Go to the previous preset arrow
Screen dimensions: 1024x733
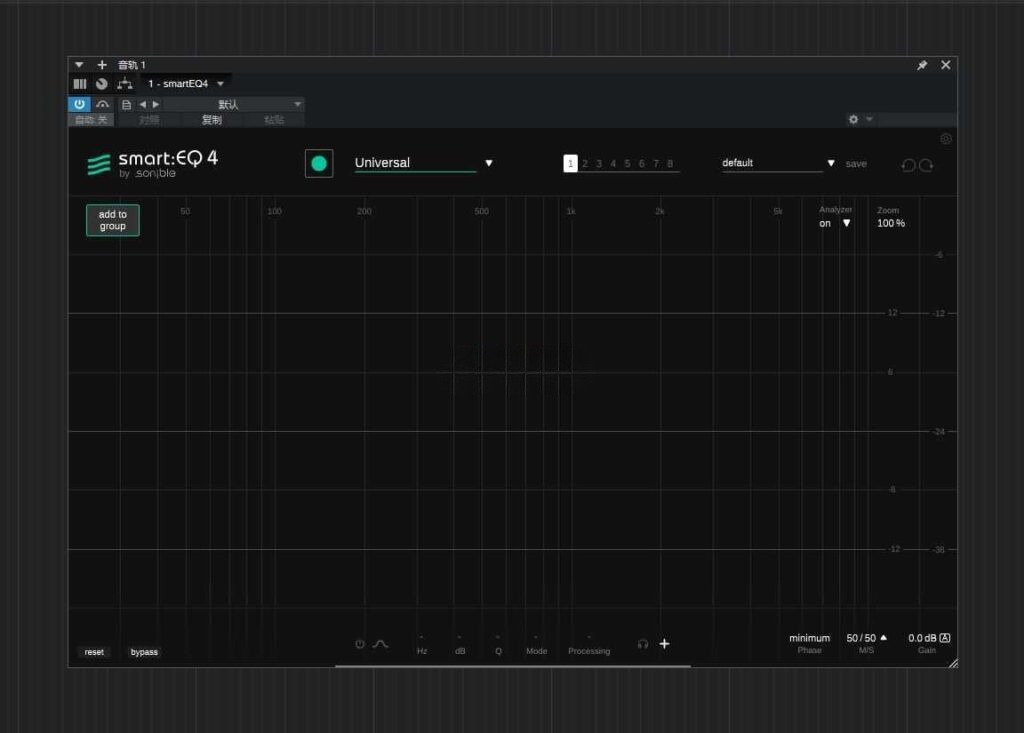[142, 105]
